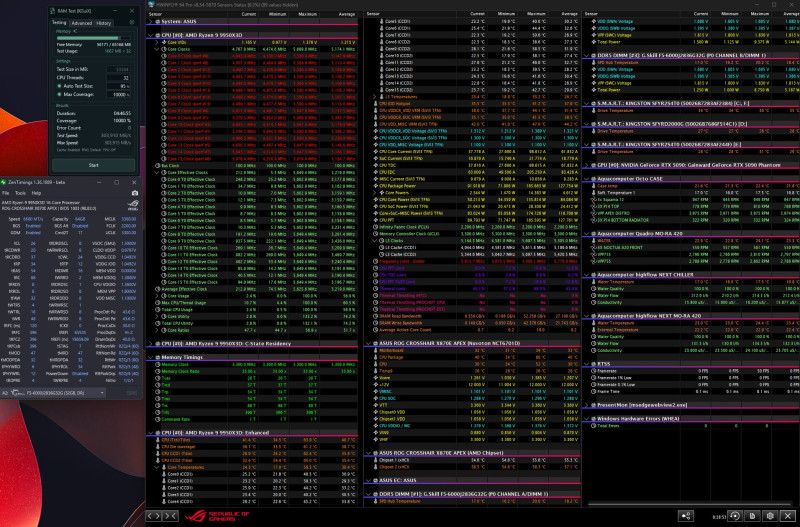
Task: Click the Average column header in left HWiNFO pane
Action: pos(347,14)
